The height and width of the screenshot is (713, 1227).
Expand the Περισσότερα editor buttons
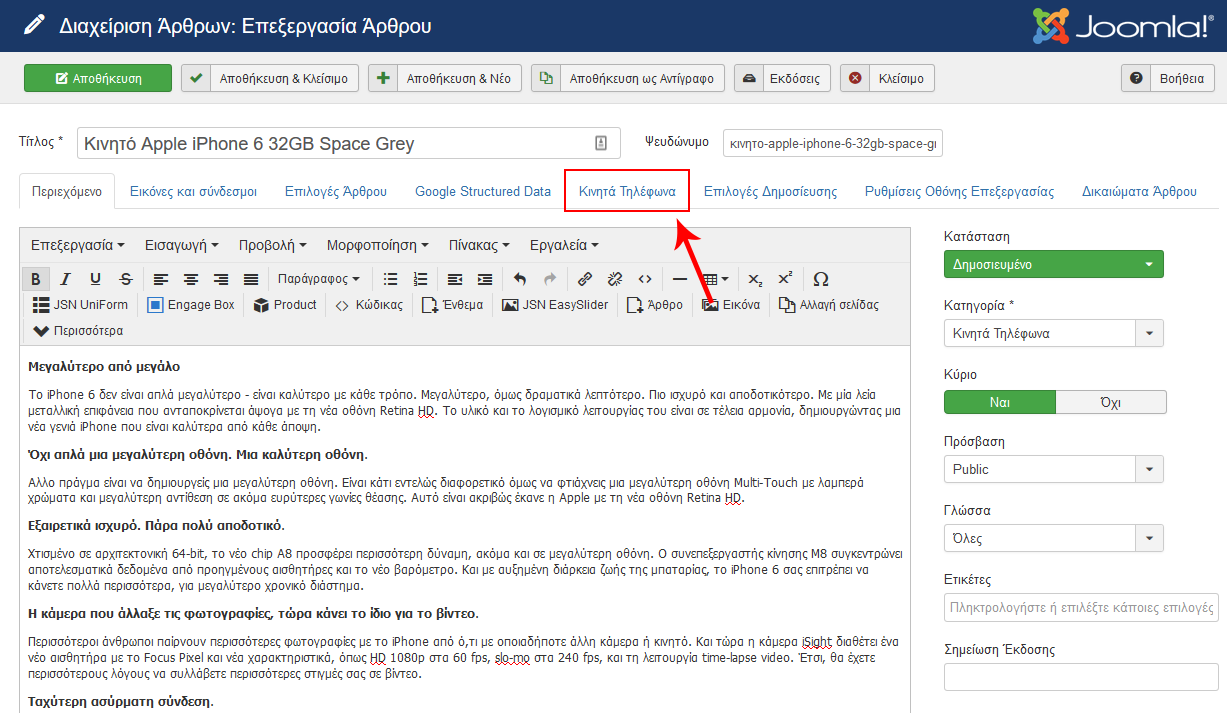[x=78, y=330]
